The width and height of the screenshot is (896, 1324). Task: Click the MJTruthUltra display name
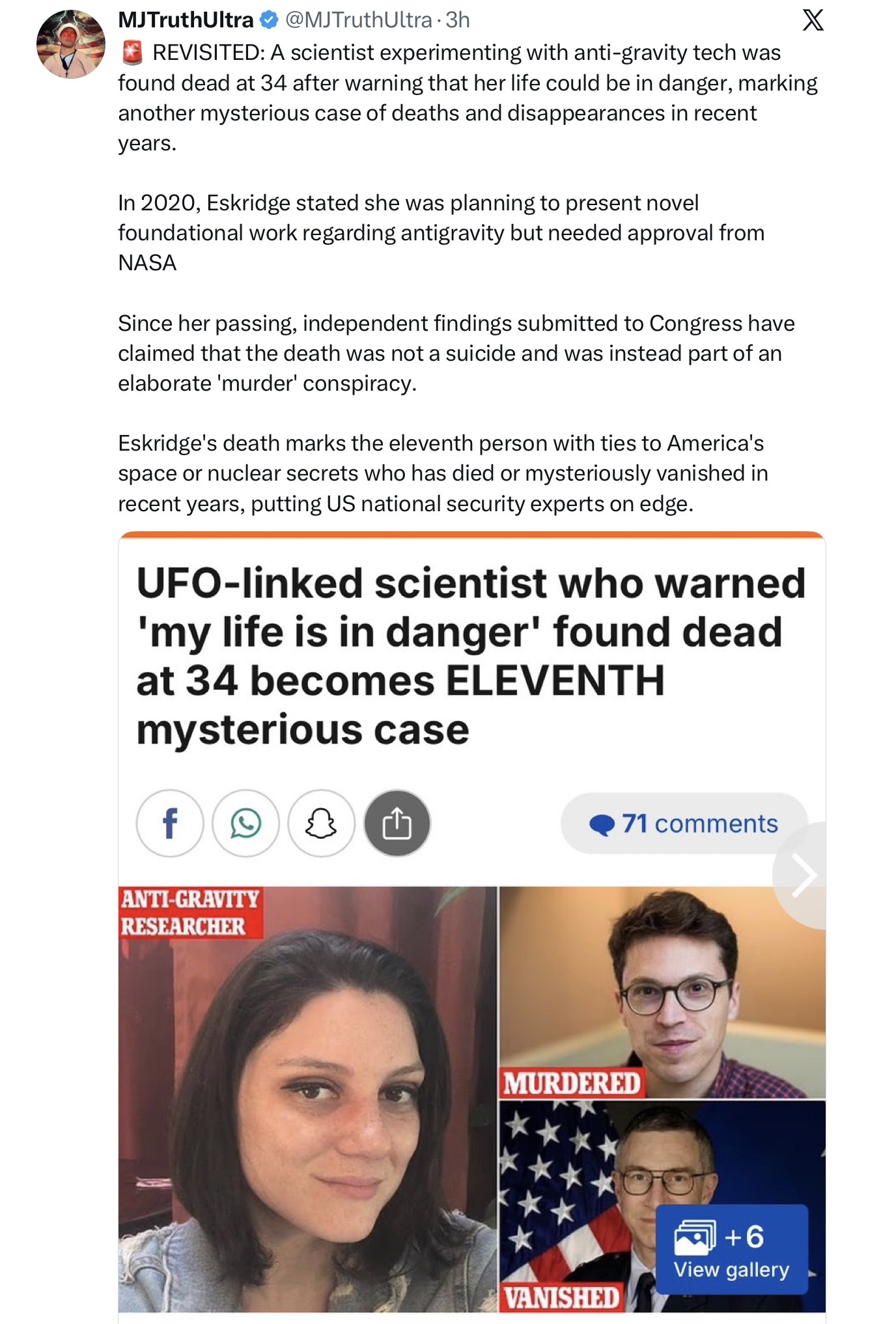[186, 20]
